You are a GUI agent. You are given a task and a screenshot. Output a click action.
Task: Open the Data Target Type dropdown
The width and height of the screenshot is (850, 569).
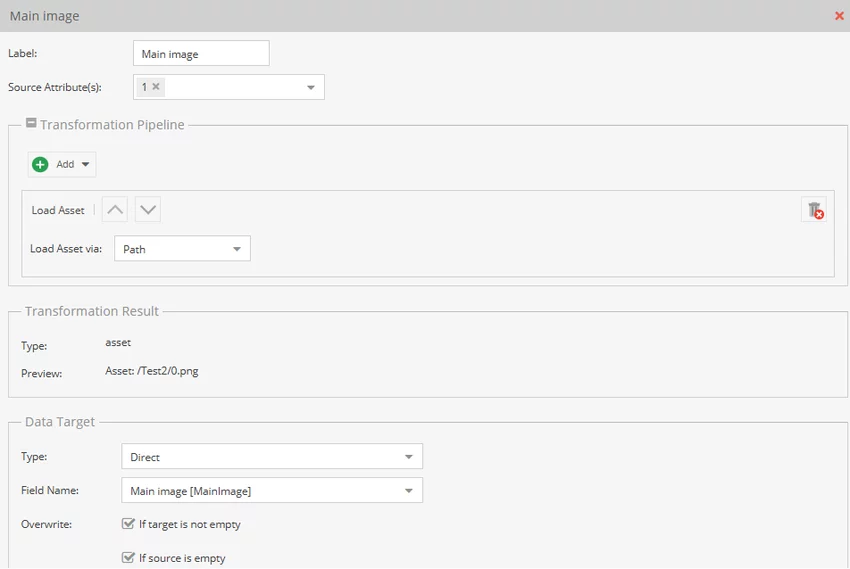click(x=272, y=457)
